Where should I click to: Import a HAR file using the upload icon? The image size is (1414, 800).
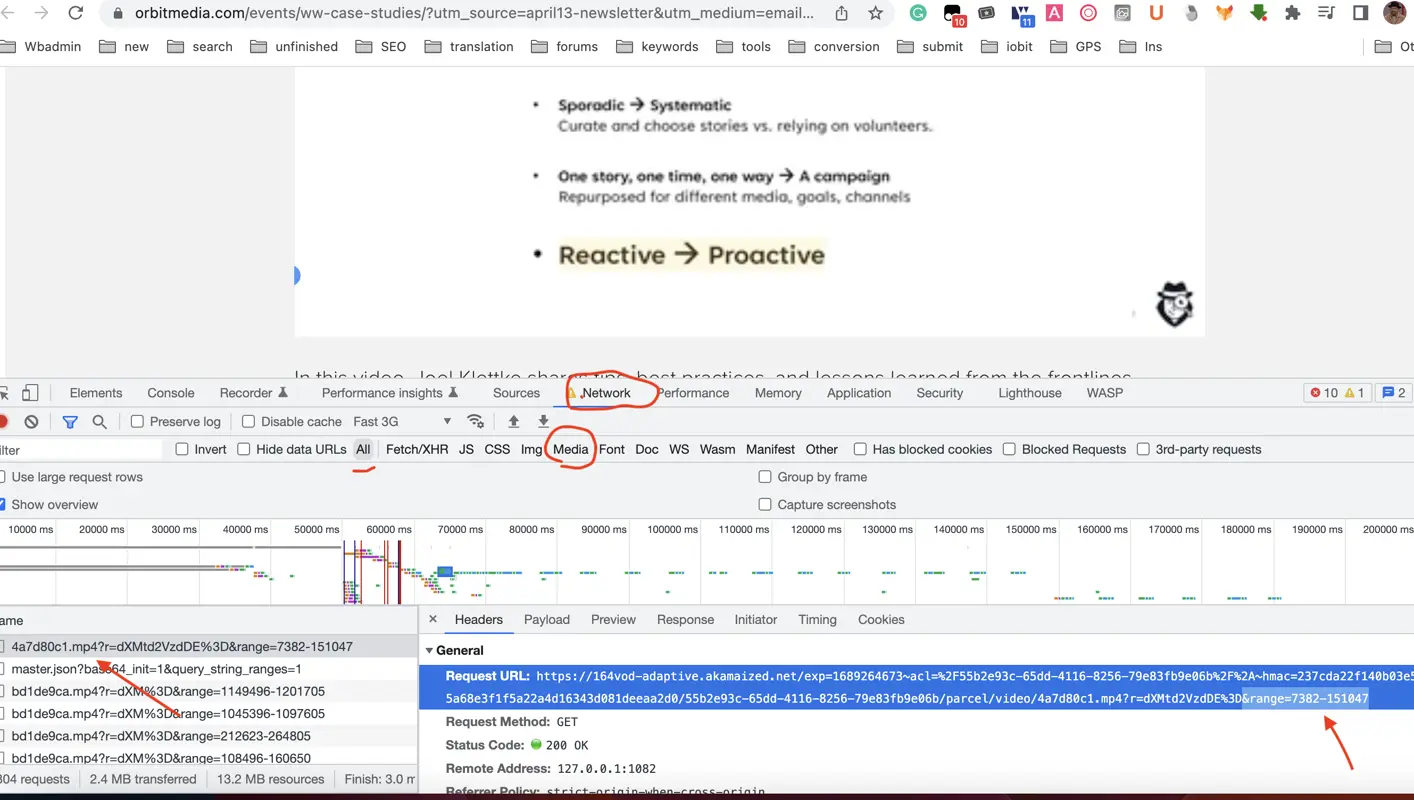click(514, 421)
